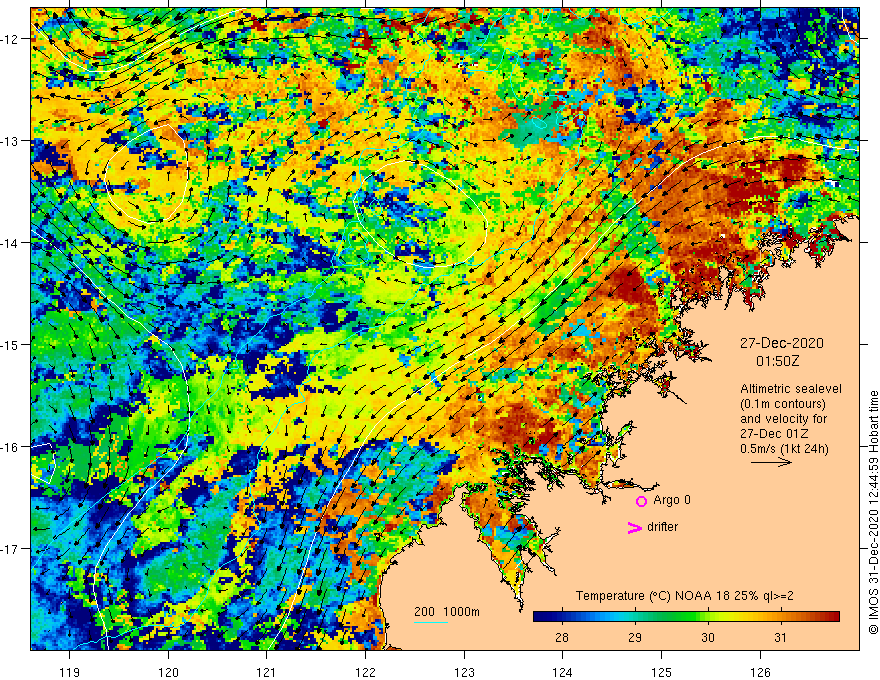Click the latitude label -14
Image resolution: width=880 pixels, height=680 pixels.
(x=10, y=243)
